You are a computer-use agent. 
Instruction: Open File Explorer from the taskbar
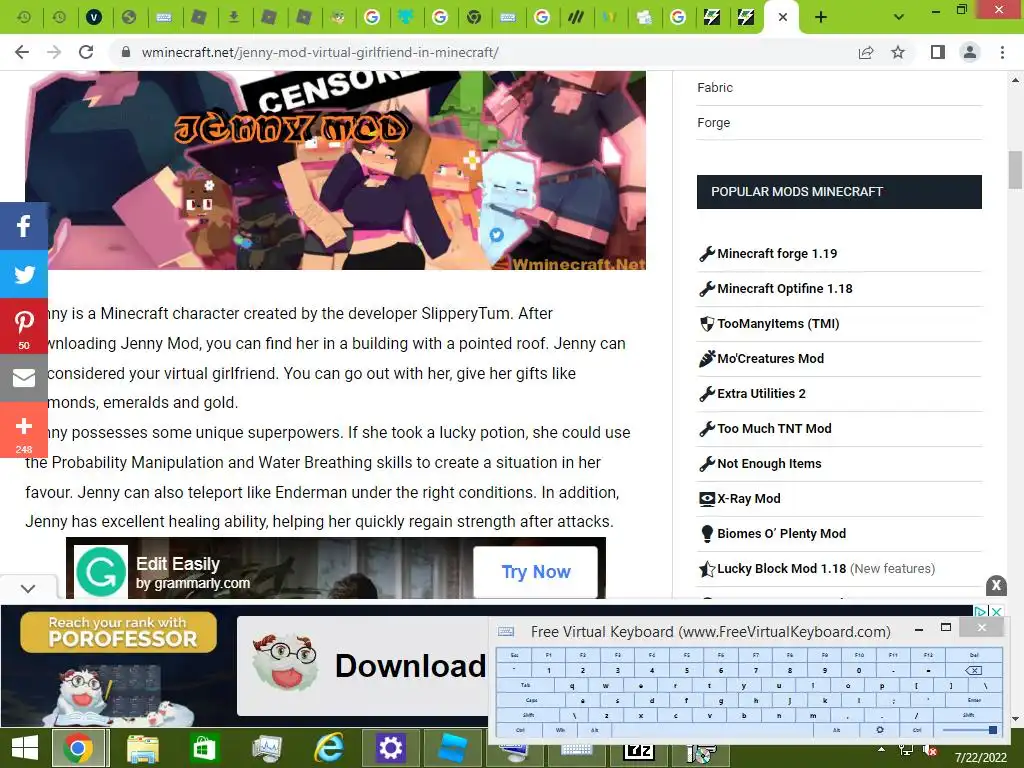coord(142,748)
